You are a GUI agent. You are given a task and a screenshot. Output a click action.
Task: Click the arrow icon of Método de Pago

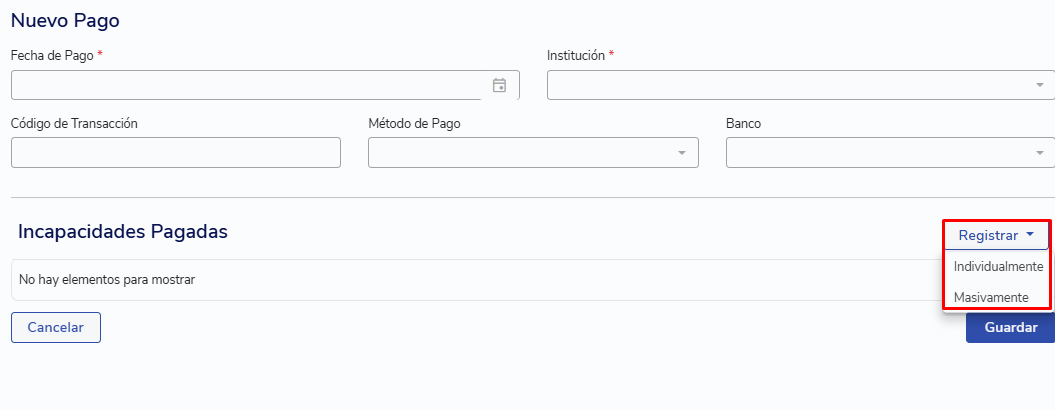pyautogui.click(x=682, y=152)
